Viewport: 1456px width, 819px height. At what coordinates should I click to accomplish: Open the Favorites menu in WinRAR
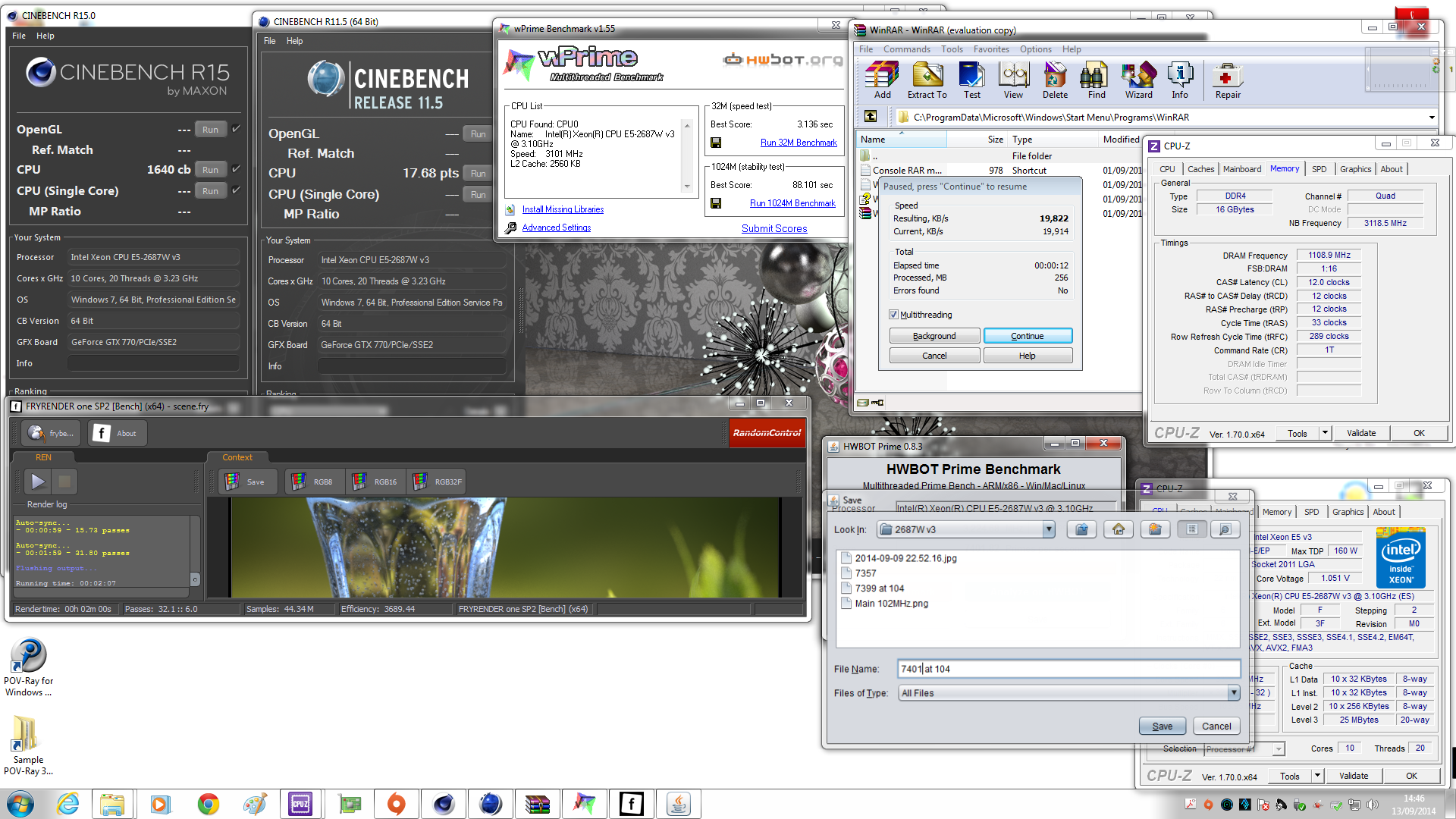coord(991,49)
